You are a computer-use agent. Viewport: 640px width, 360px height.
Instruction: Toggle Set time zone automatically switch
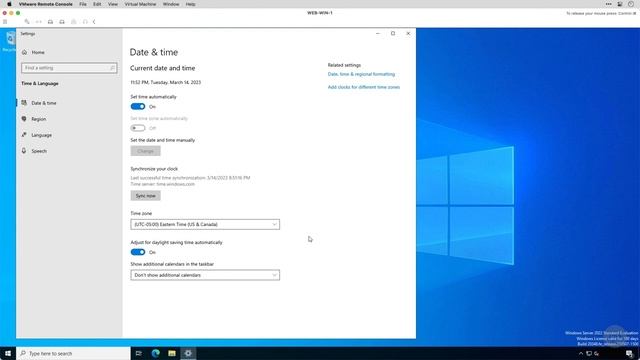(x=138, y=128)
